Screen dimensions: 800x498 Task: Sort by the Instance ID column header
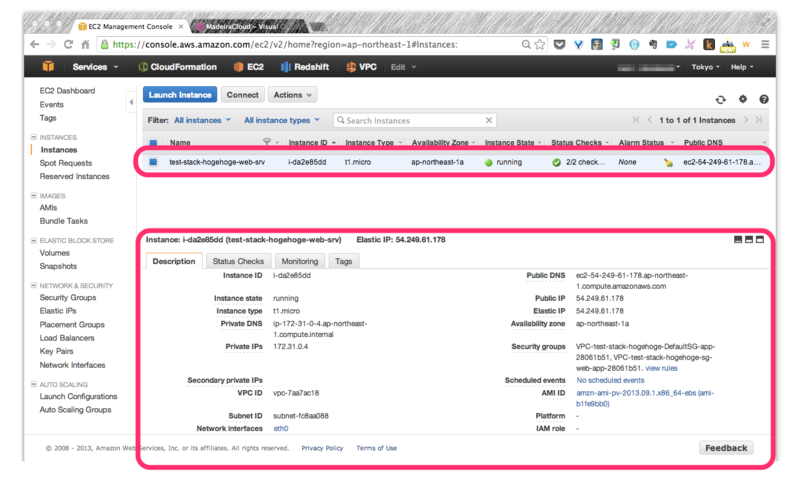(308, 142)
